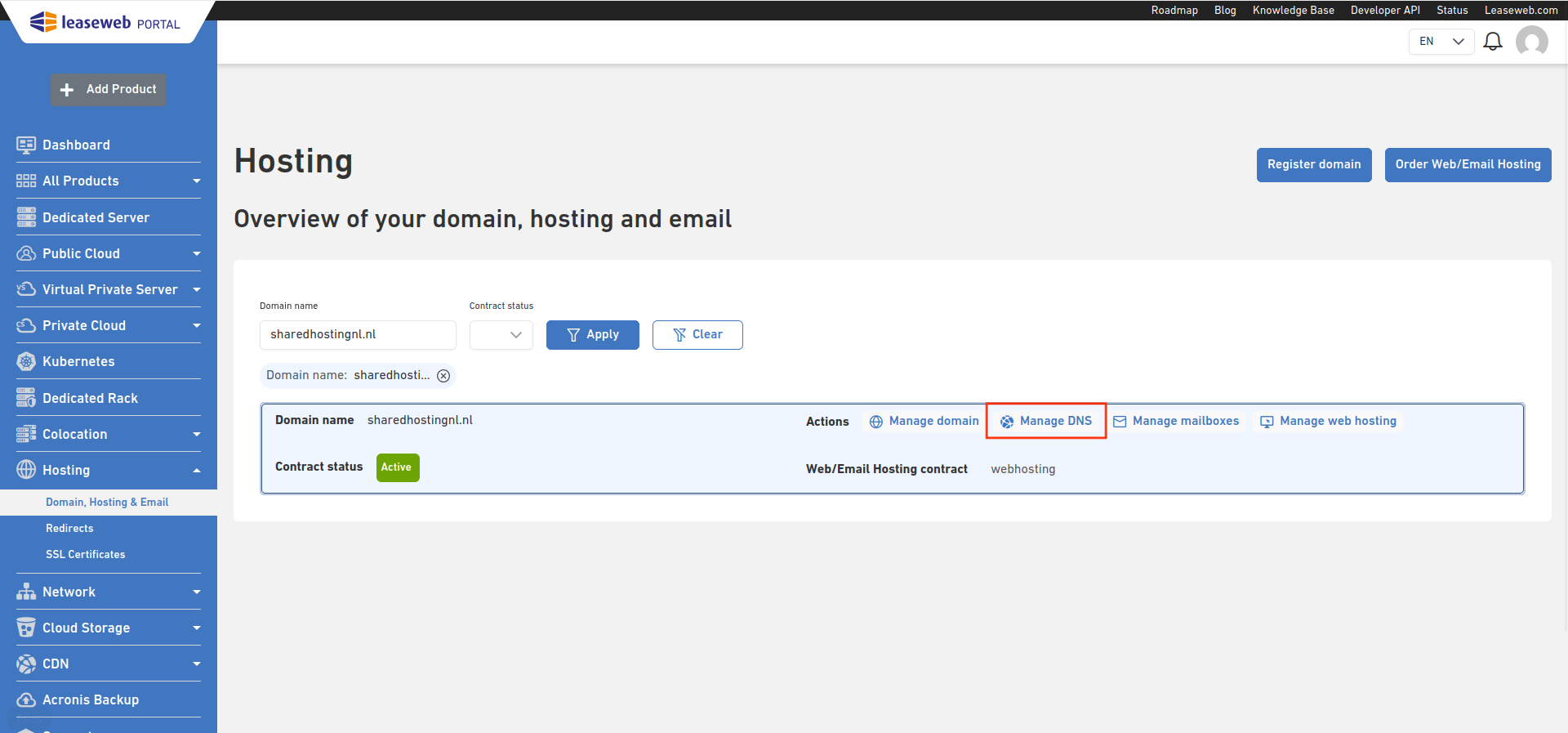
Task: Click the webhosting contract value
Action: click(x=1023, y=469)
